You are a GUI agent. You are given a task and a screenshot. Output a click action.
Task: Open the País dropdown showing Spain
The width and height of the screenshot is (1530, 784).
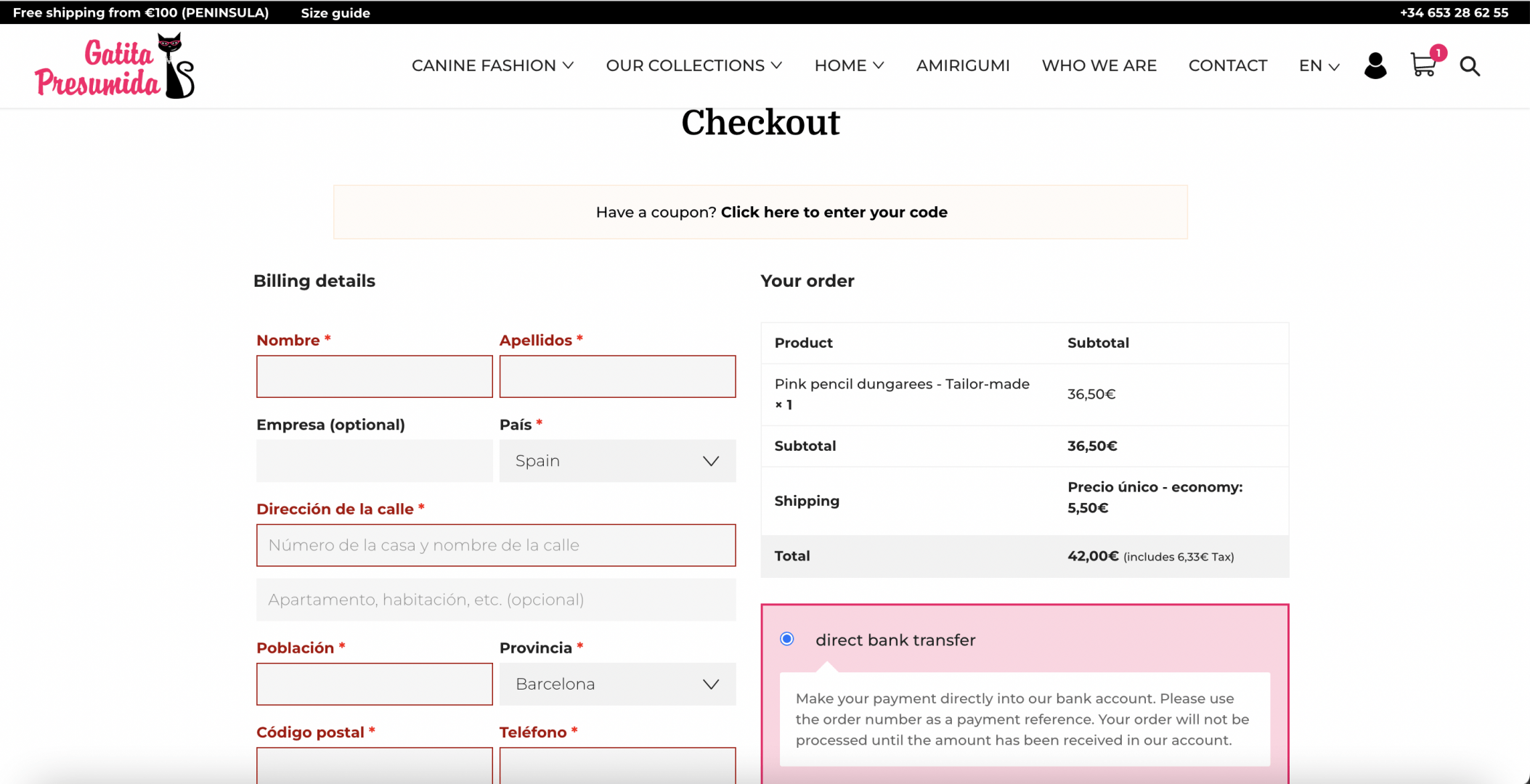pyautogui.click(x=617, y=461)
